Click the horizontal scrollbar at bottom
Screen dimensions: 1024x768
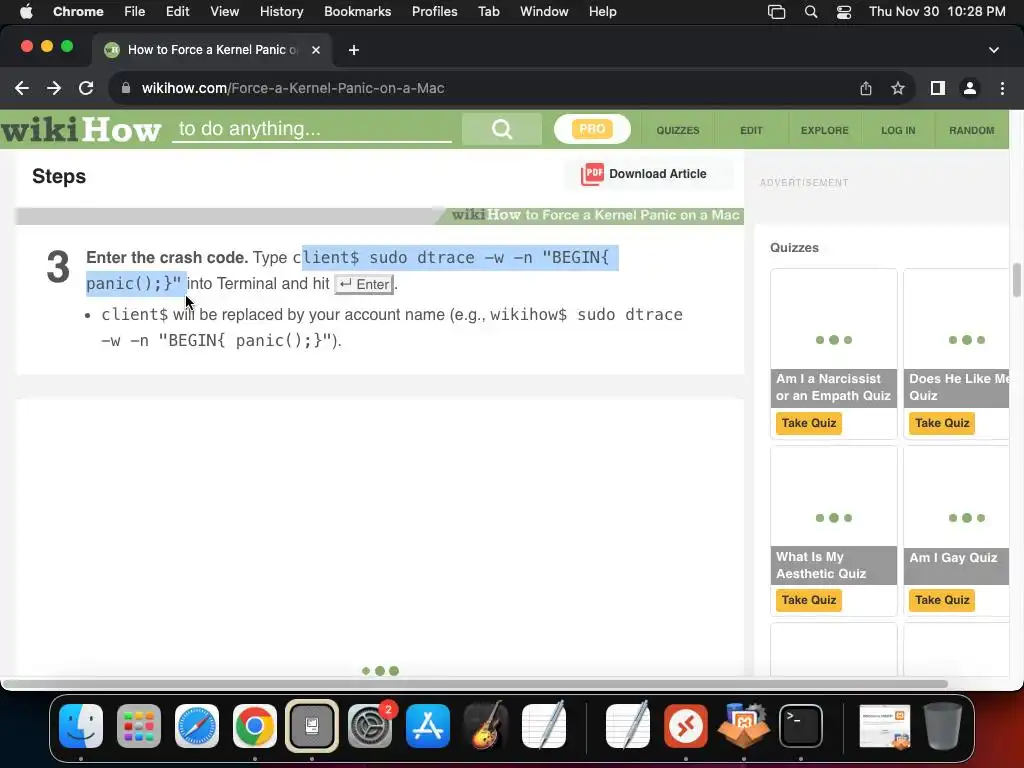tap(475, 684)
